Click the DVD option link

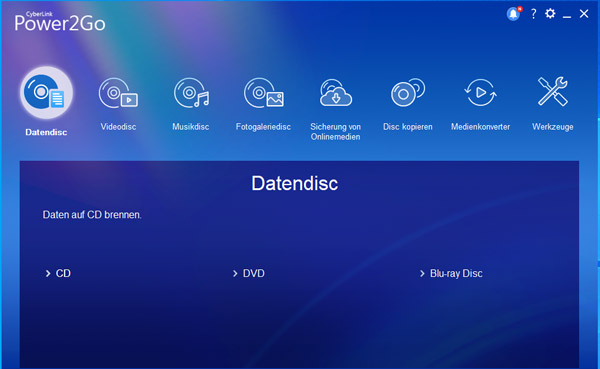click(254, 273)
